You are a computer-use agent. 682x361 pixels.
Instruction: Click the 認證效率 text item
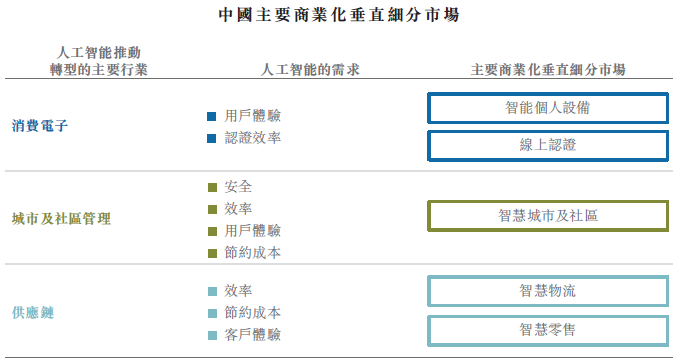[x=253, y=138]
